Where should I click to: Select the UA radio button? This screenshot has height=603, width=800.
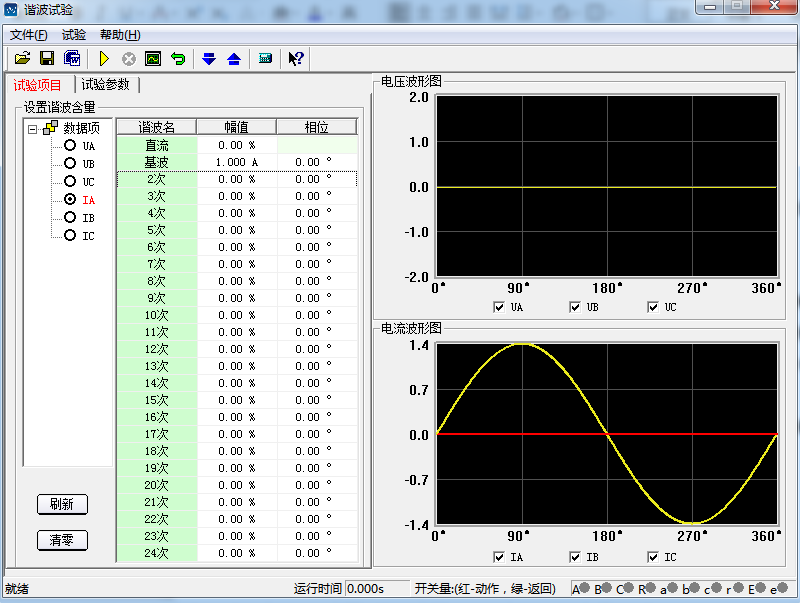coord(70,146)
